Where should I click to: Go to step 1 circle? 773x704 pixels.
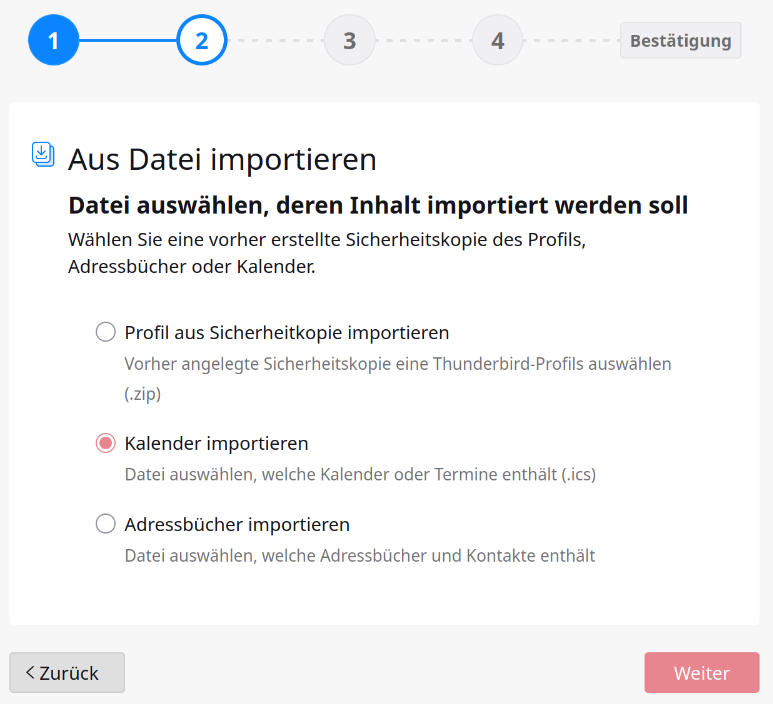pyautogui.click(x=53, y=41)
